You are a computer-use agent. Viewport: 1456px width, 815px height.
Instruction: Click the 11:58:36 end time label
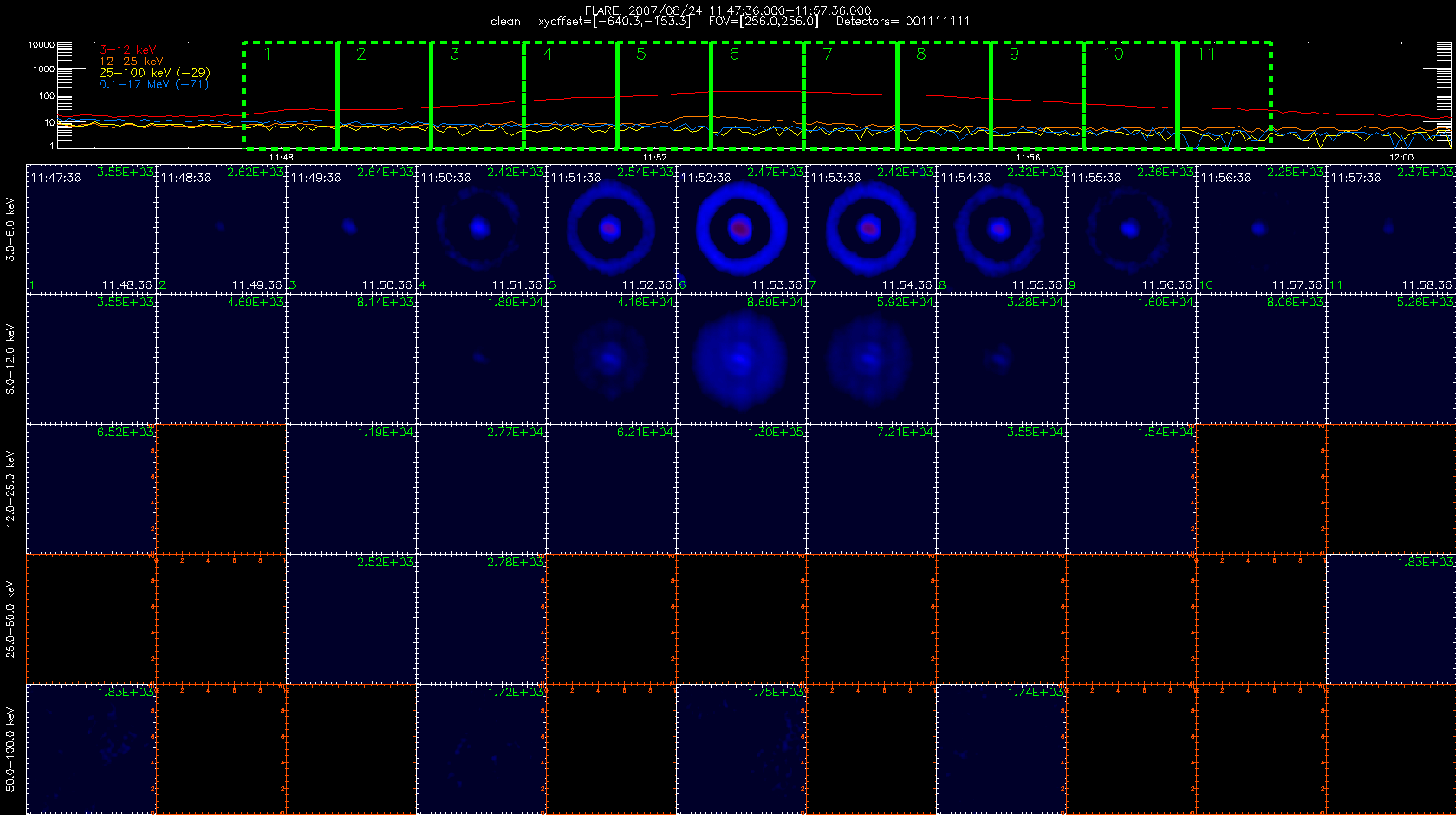click(1427, 285)
